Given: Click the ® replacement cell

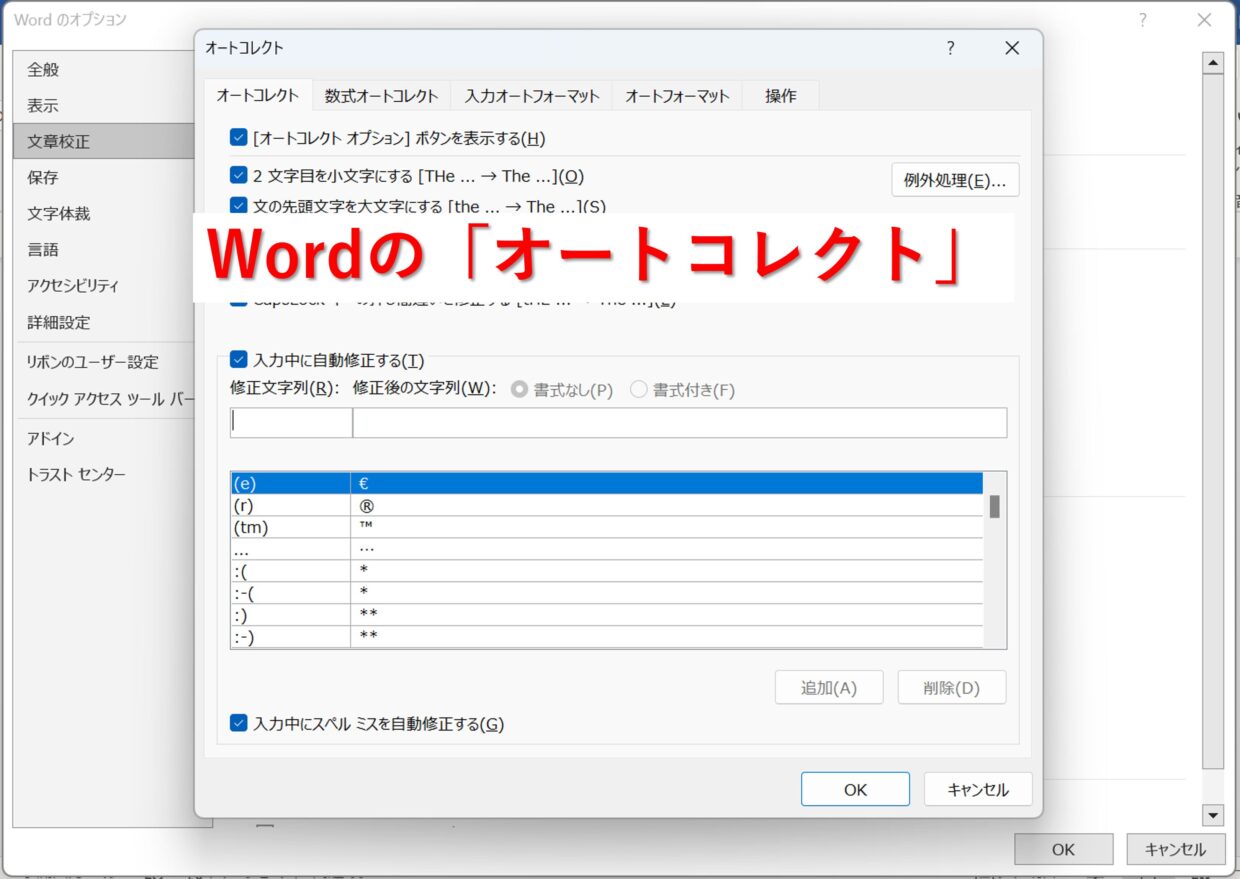Looking at the screenshot, I should (x=667, y=506).
